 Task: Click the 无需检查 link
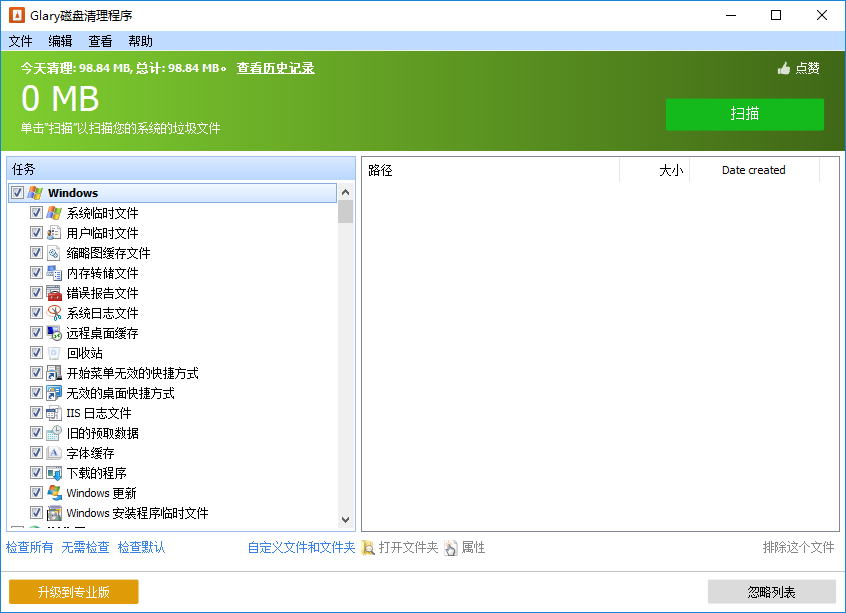pos(85,547)
